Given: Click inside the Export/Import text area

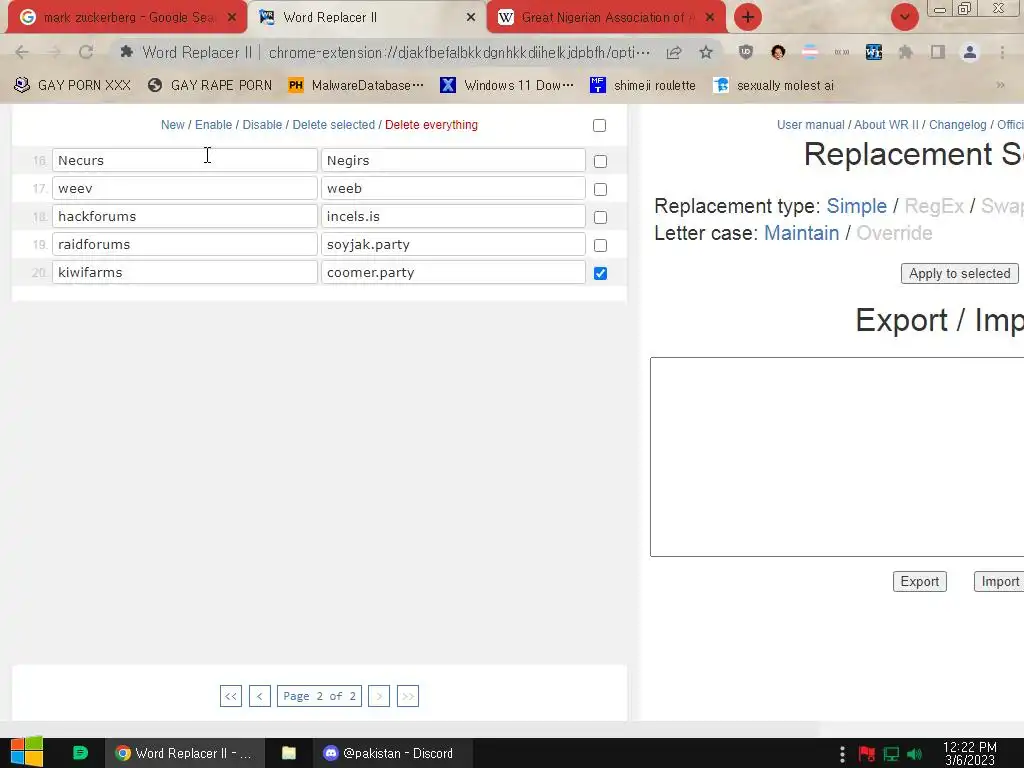Looking at the screenshot, I should [837, 457].
